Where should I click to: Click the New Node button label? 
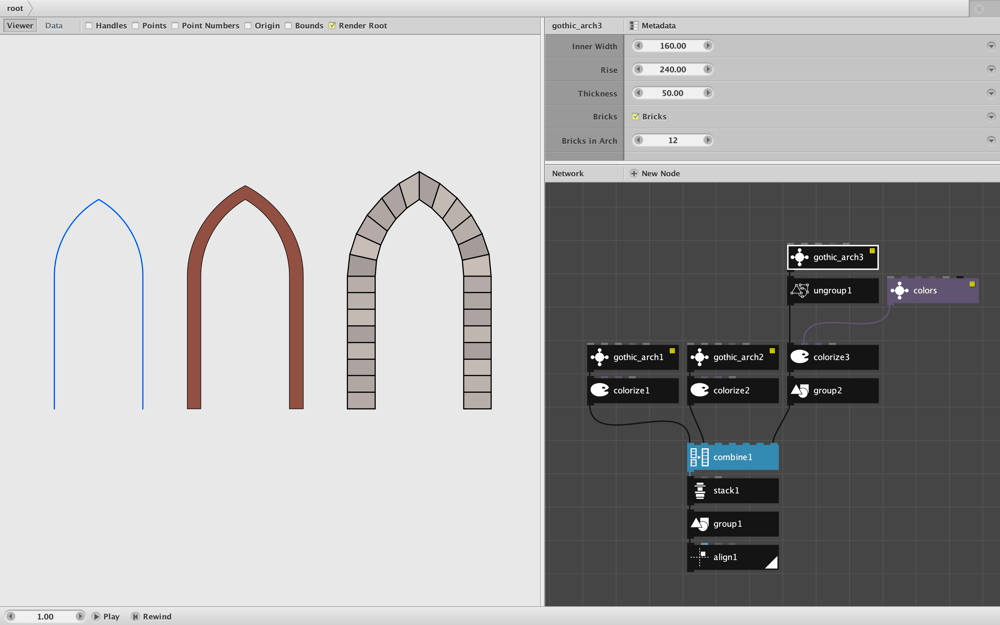pos(660,173)
